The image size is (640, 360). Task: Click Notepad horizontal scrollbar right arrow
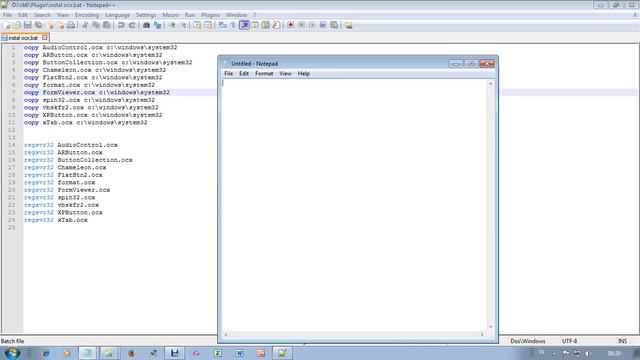(x=482, y=335)
